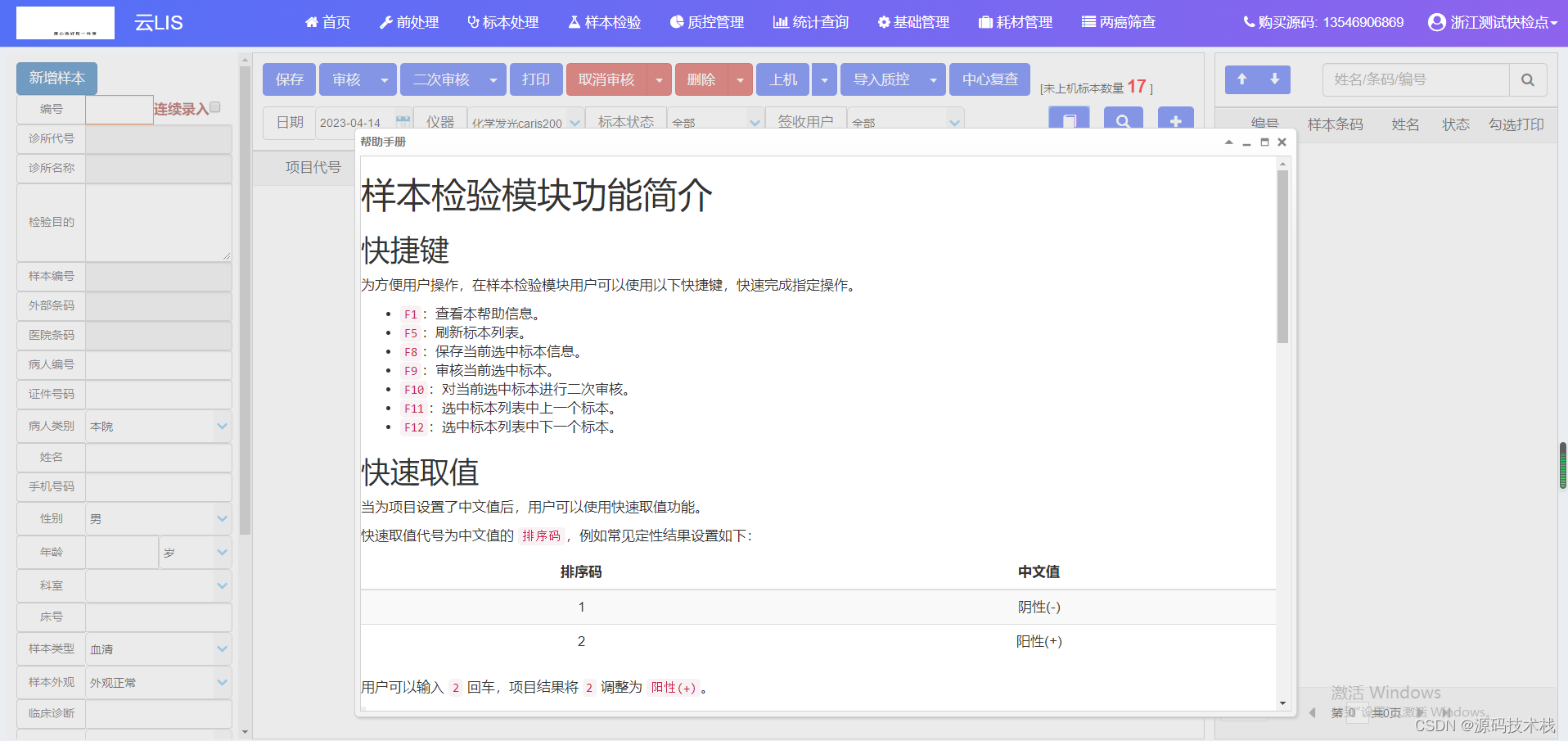
Task: Maximize the 帮助手册 window
Action: tap(1264, 142)
